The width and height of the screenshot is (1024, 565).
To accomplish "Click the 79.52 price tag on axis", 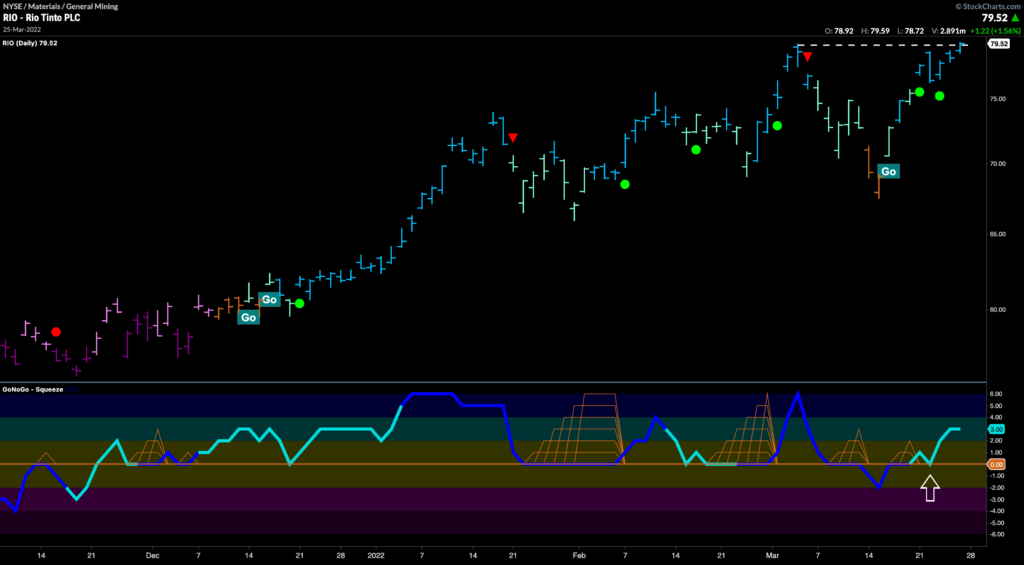I will (x=997, y=44).
